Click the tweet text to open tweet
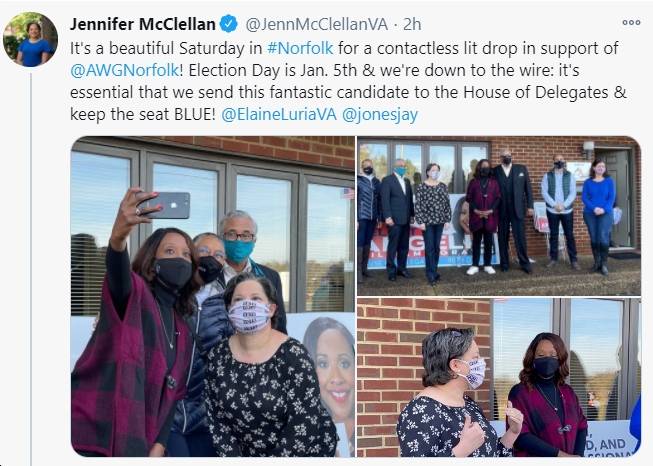The width and height of the screenshot is (653, 466). pyautogui.click(x=348, y=81)
